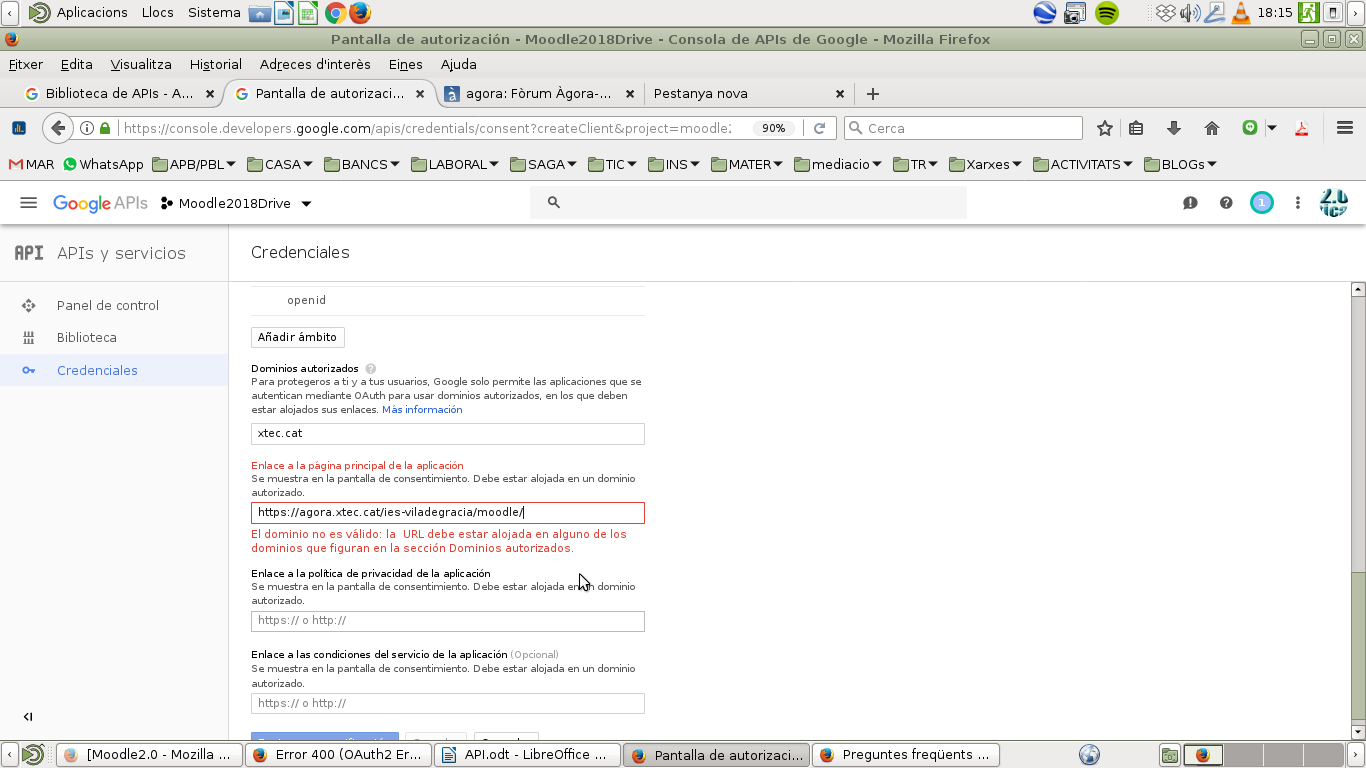1366x768 pixels.
Task: Open the Más información link
Action: click(422, 410)
